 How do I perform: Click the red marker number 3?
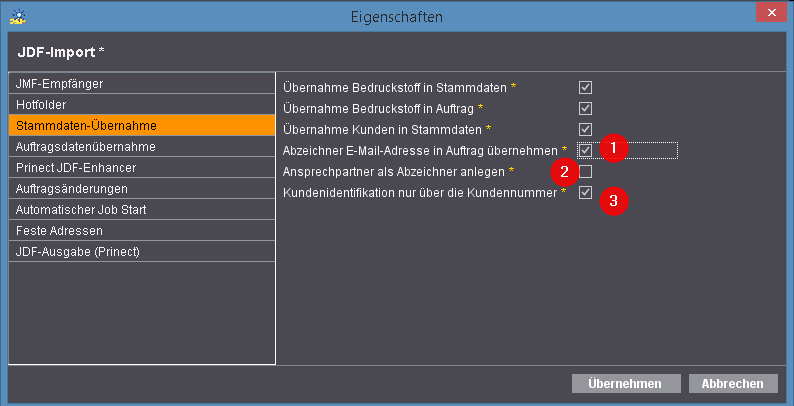click(614, 200)
